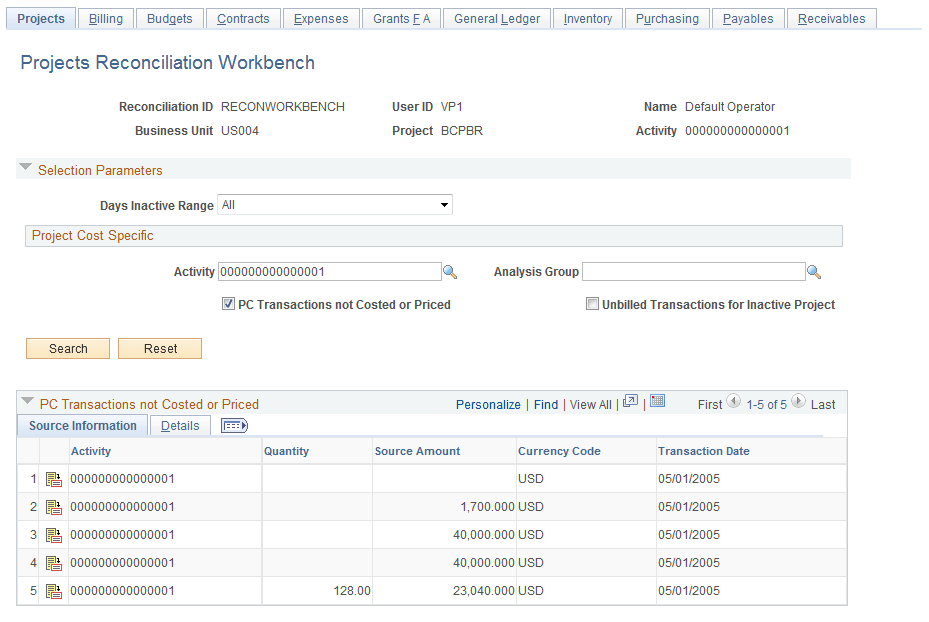The image size is (929, 622).
Task: Collapse the Selection Parameters section
Action: pyautogui.click(x=24, y=167)
